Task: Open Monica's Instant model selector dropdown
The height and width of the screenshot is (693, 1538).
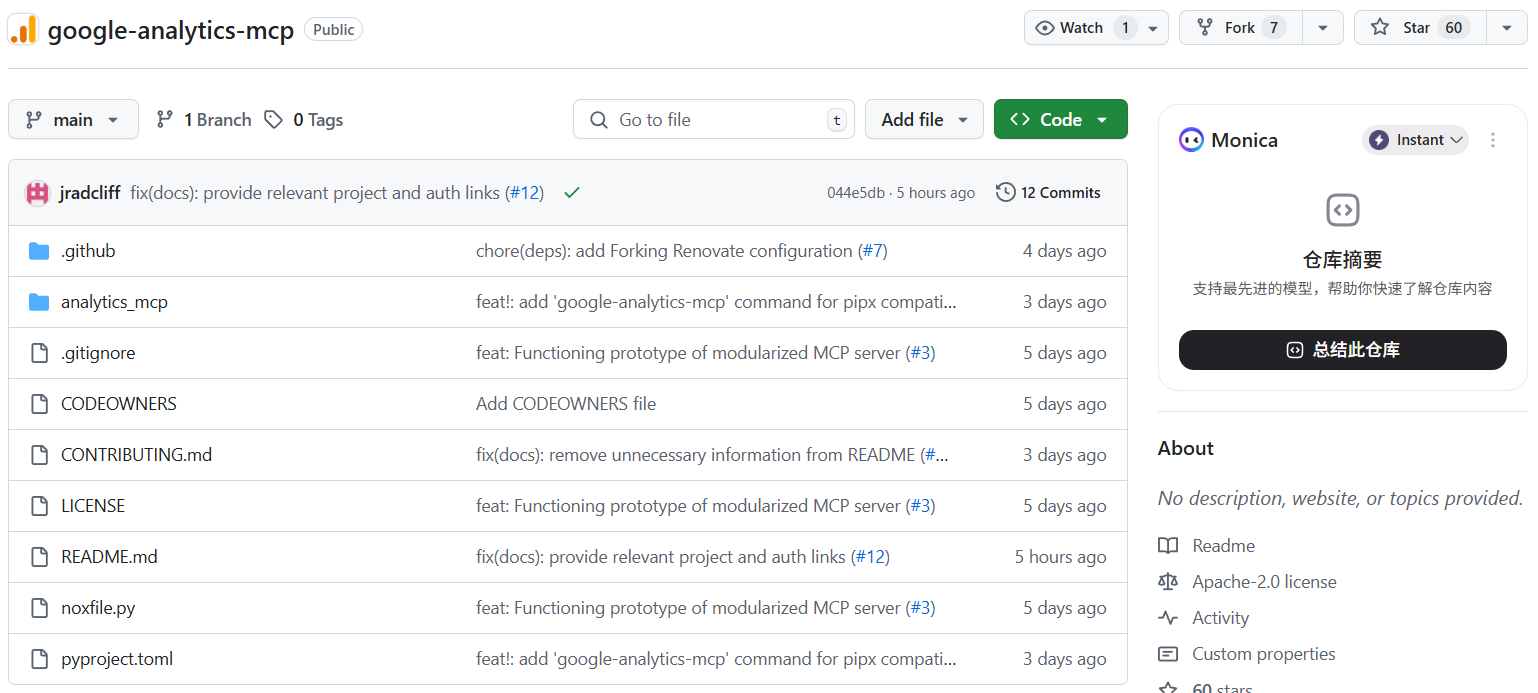Action: coord(1415,140)
